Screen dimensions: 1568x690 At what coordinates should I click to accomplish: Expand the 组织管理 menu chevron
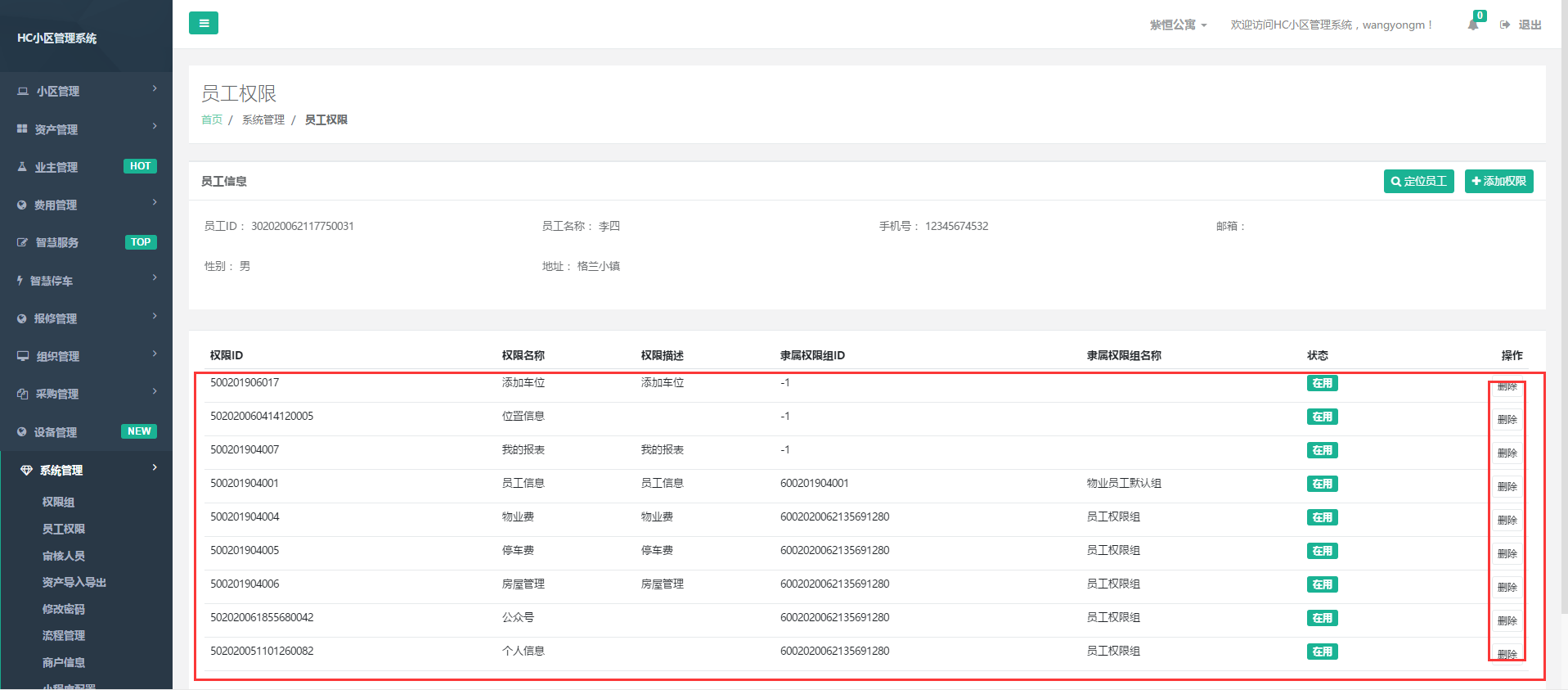tap(155, 354)
